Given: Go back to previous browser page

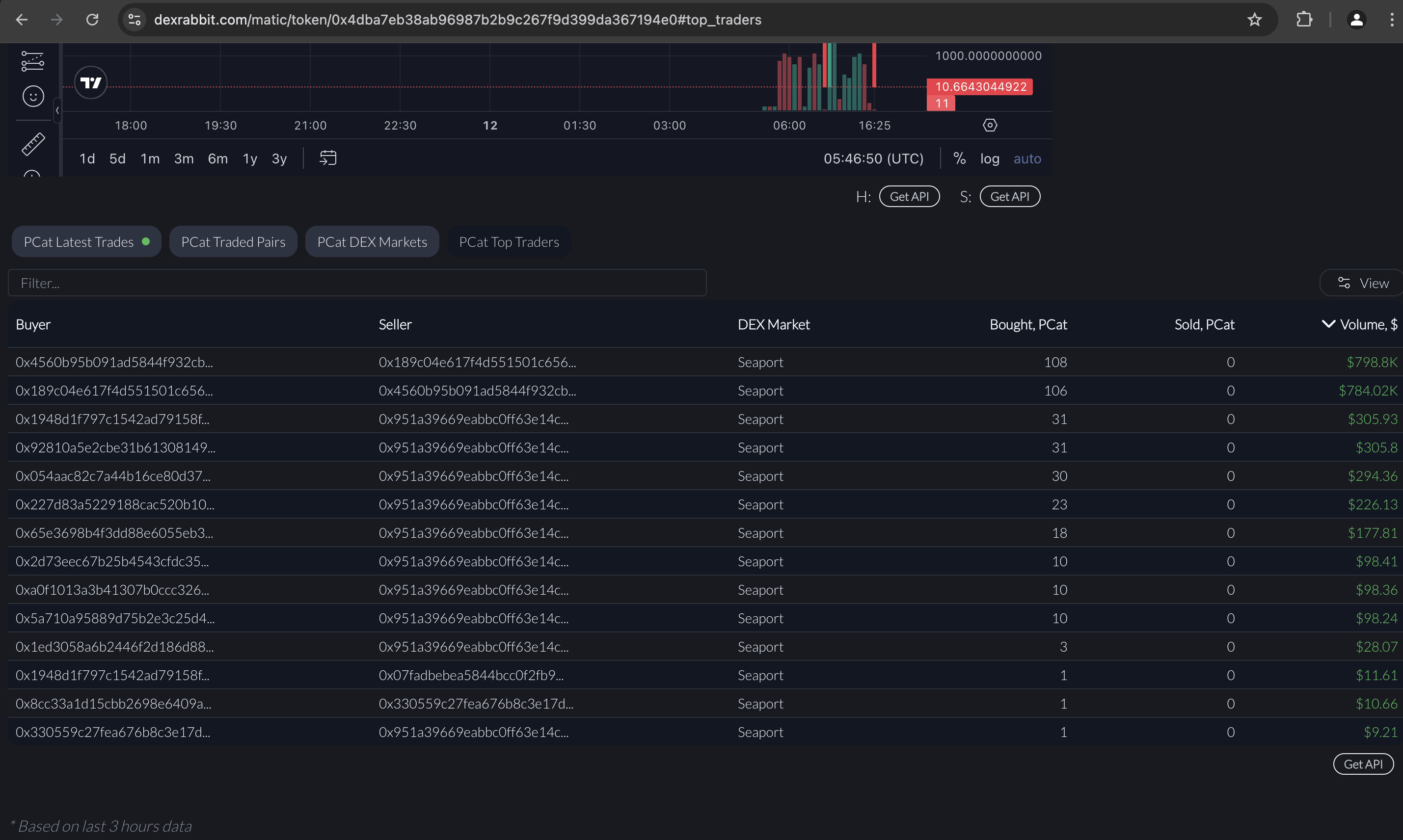Looking at the screenshot, I should click(x=22, y=20).
